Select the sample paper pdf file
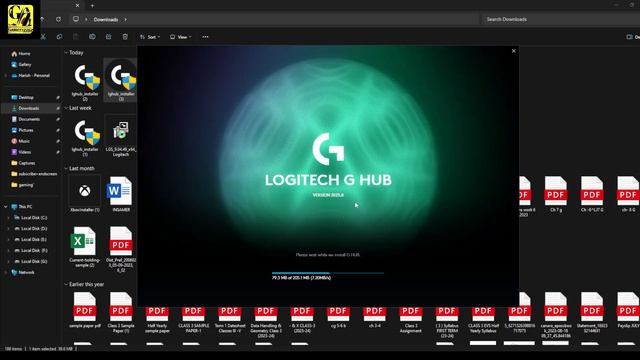Image resolution: width=640 pixels, height=360 pixels. tap(85, 311)
